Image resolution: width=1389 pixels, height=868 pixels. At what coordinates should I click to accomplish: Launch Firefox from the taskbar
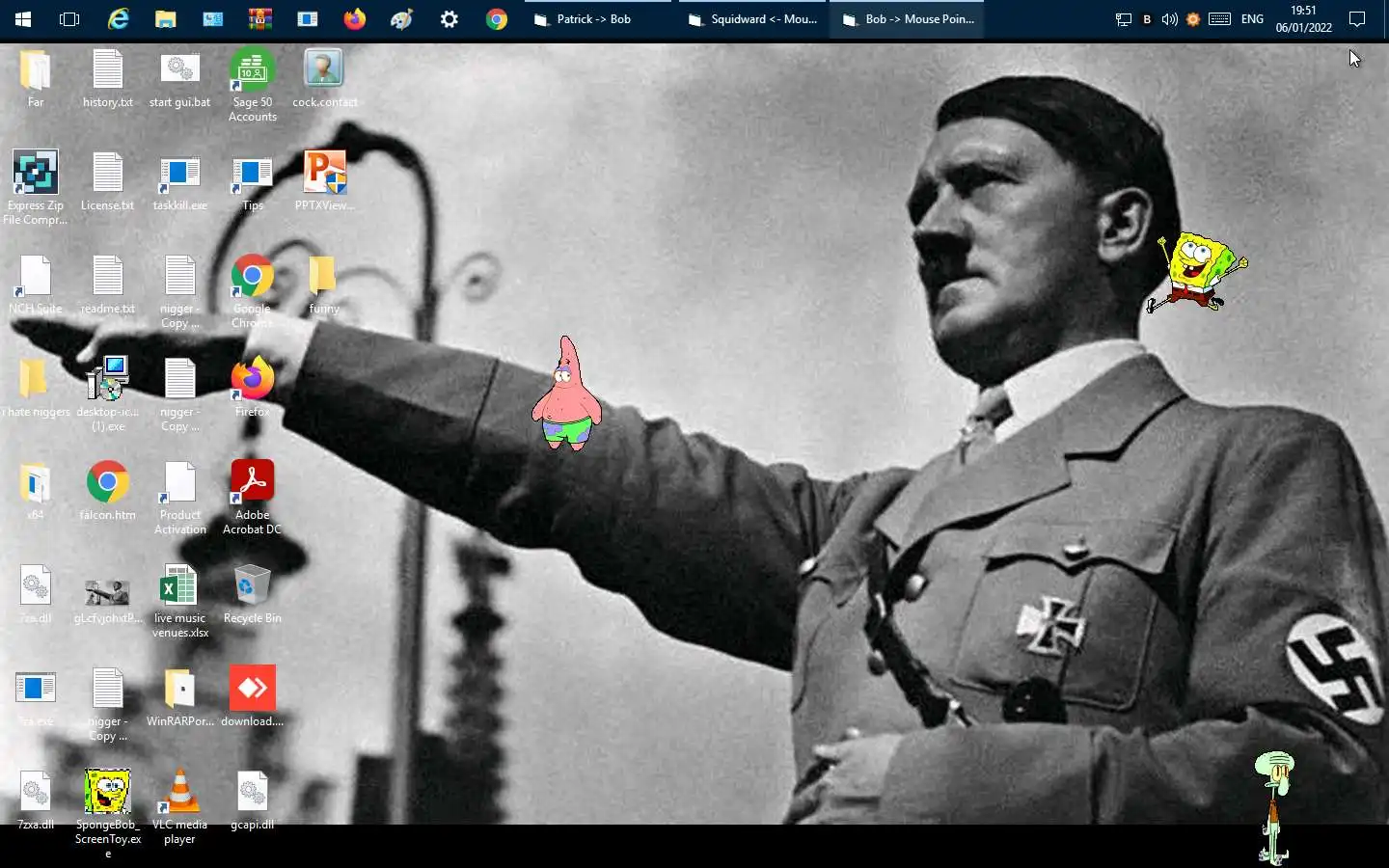354,18
